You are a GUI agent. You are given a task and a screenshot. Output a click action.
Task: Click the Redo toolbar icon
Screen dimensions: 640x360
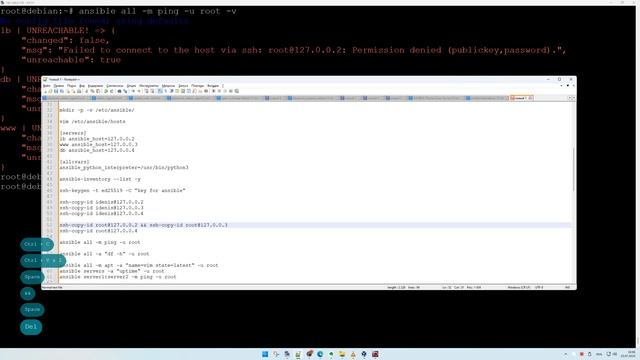coord(112,91)
